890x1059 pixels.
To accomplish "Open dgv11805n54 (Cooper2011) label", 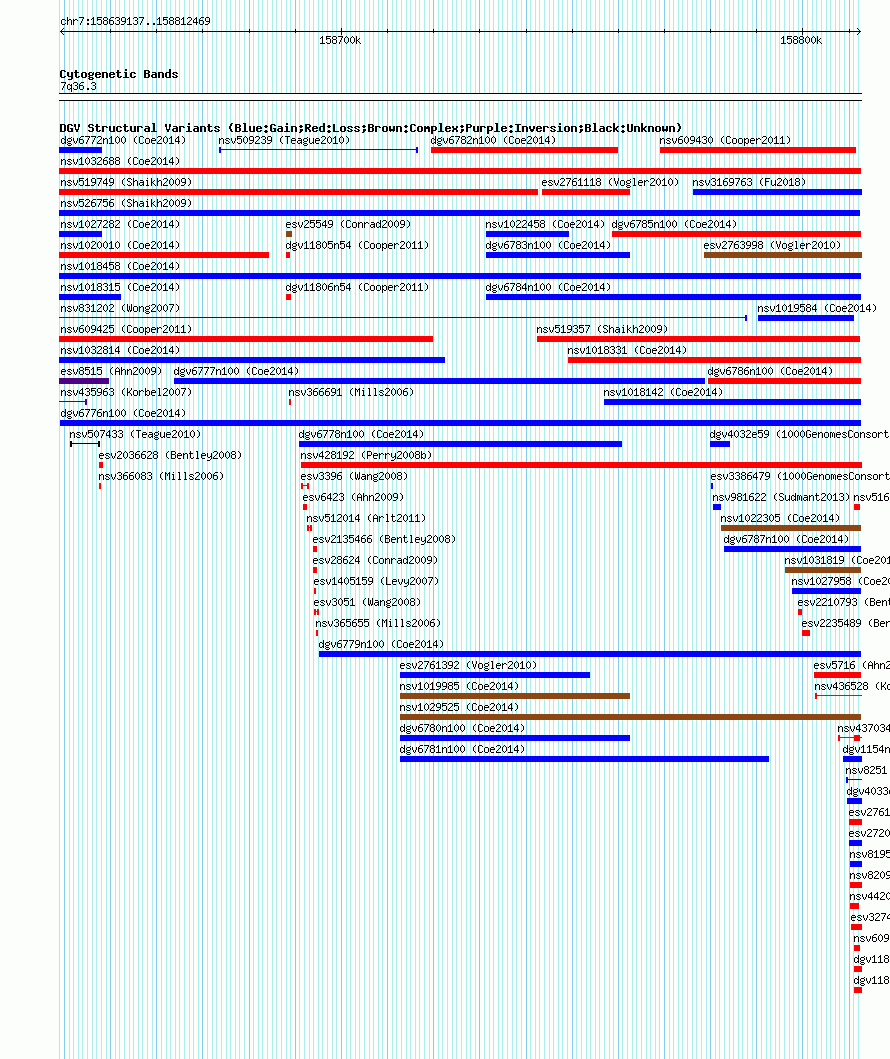I will point(357,245).
